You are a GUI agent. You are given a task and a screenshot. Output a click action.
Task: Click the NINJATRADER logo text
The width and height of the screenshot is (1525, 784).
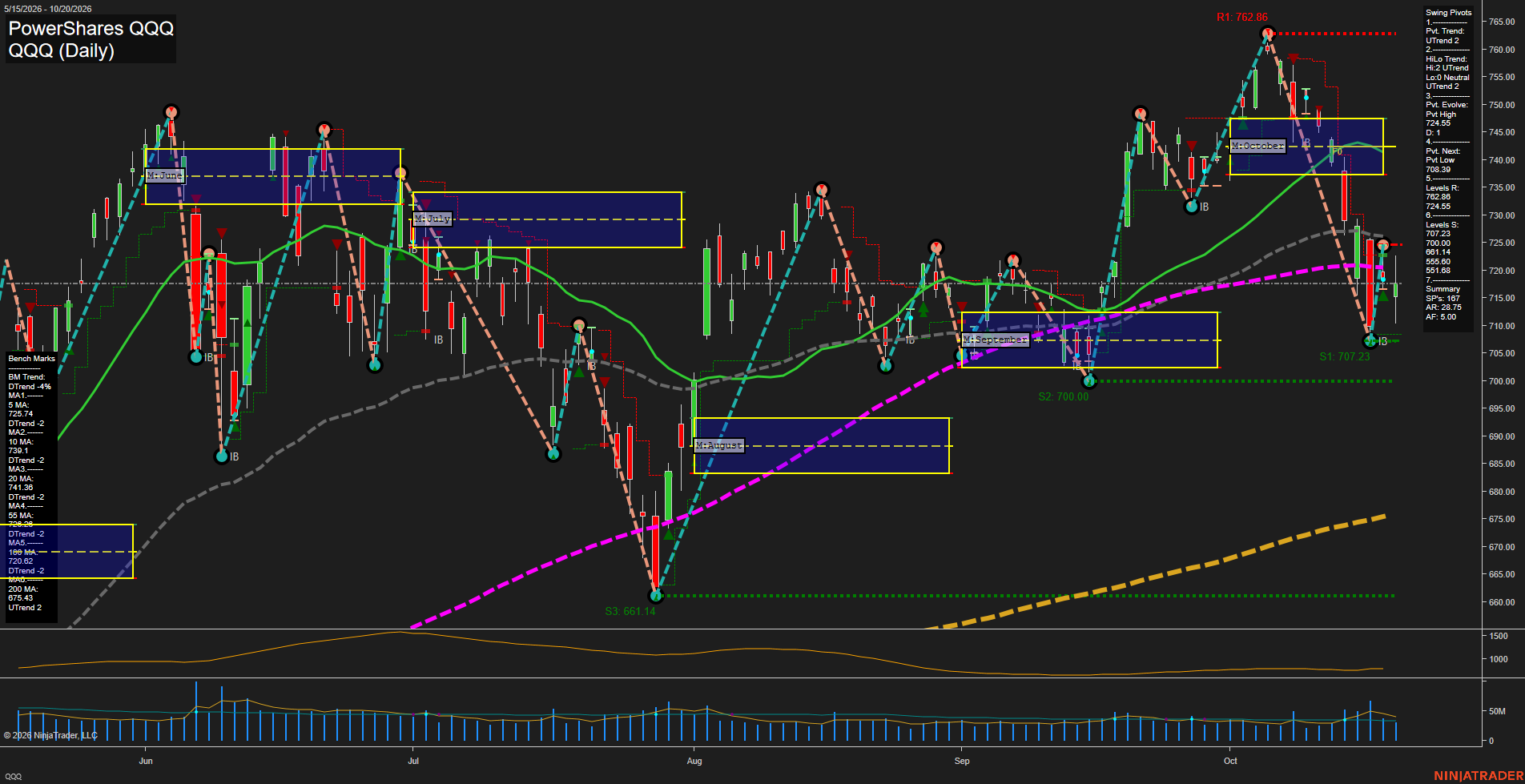pyautogui.click(x=1479, y=776)
